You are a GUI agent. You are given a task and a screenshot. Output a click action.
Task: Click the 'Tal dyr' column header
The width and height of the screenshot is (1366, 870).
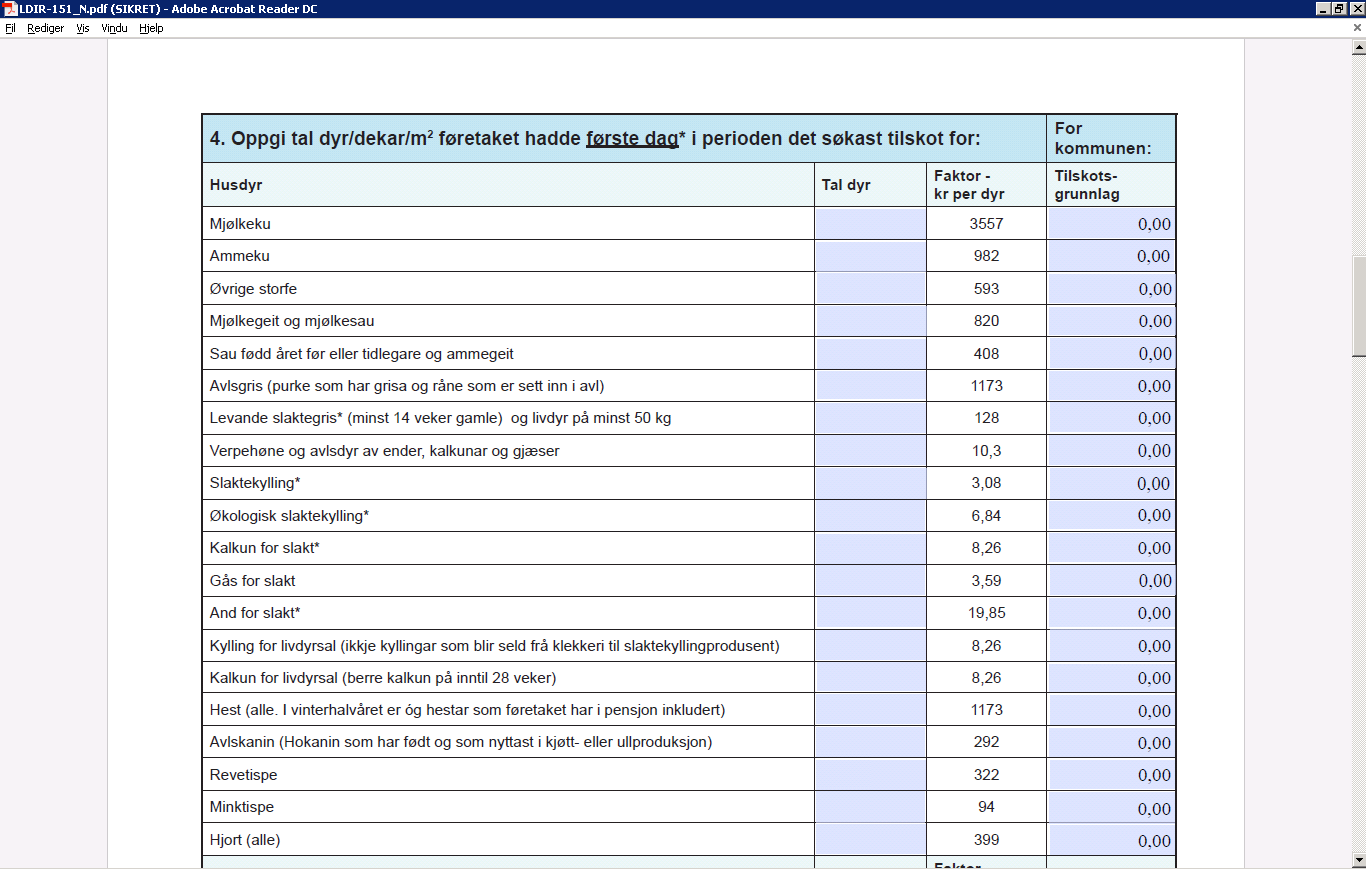[x=846, y=185]
